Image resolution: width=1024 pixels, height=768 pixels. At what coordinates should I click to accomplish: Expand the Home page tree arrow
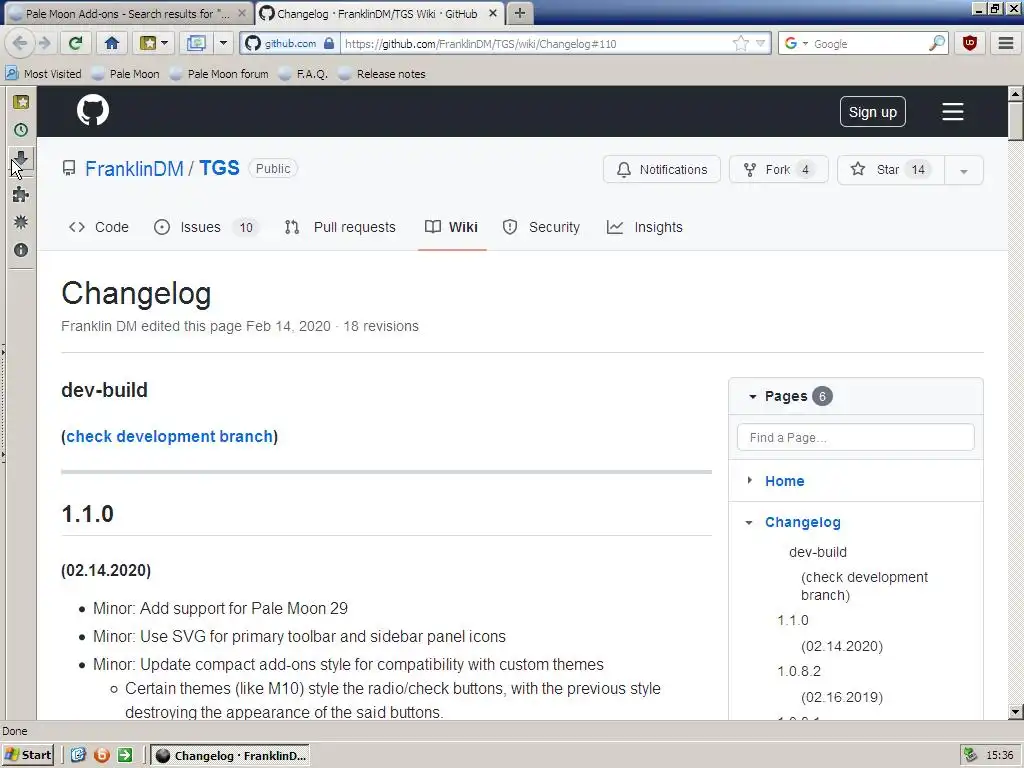[x=750, y=480]
